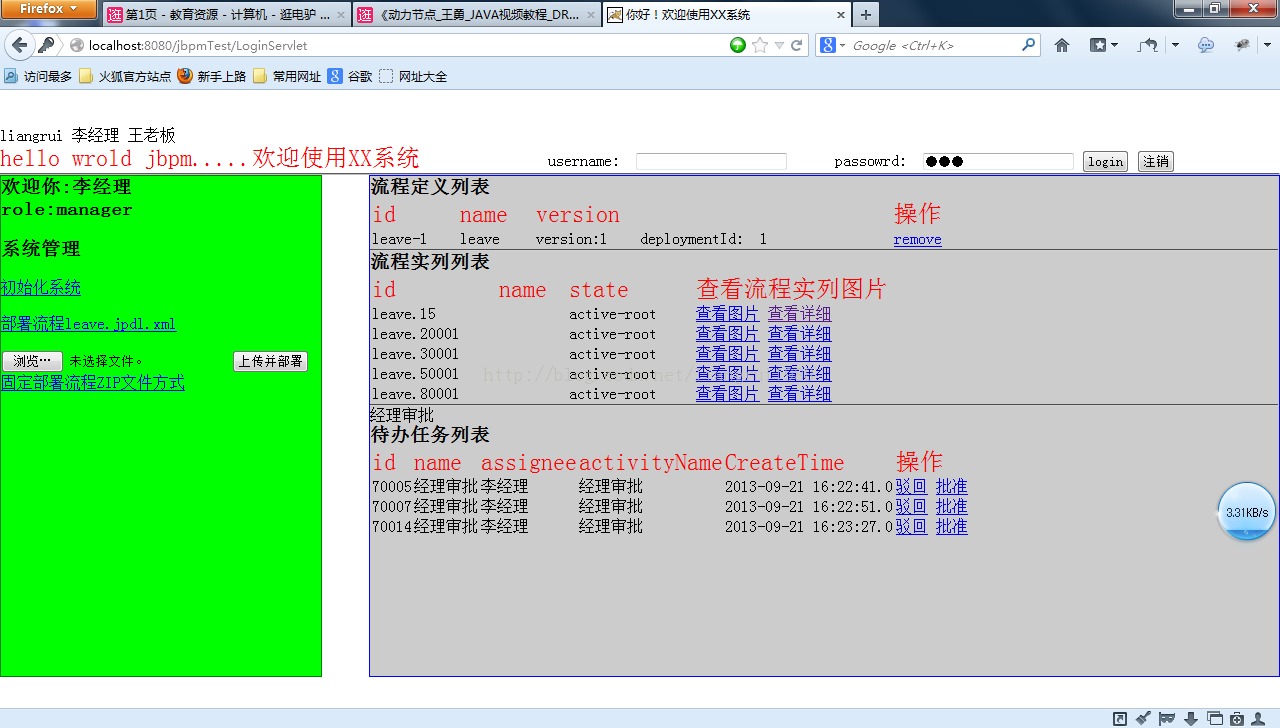The height and width of the screenshot is (728, 1280).
Task: Click the paintbrush icon in status bar
Action: coord(1143,718)
